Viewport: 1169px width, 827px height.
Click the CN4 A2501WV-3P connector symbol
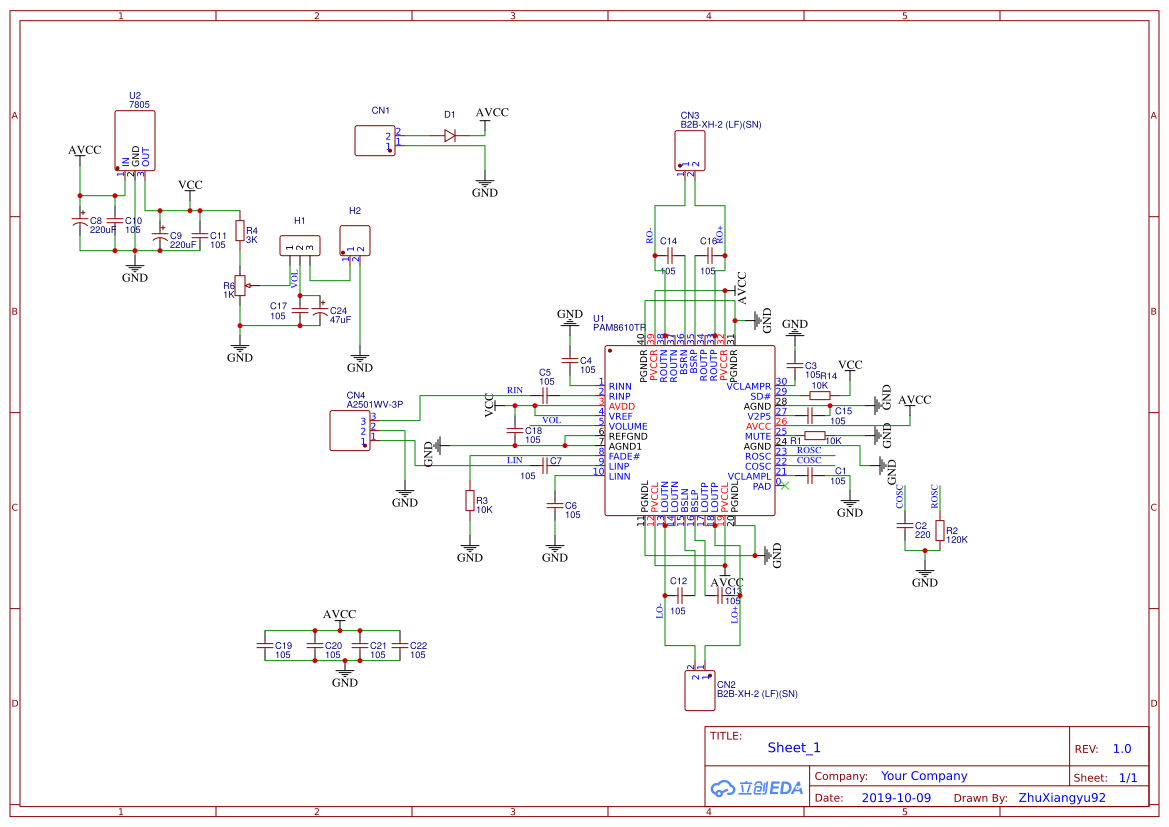(350, 430)
